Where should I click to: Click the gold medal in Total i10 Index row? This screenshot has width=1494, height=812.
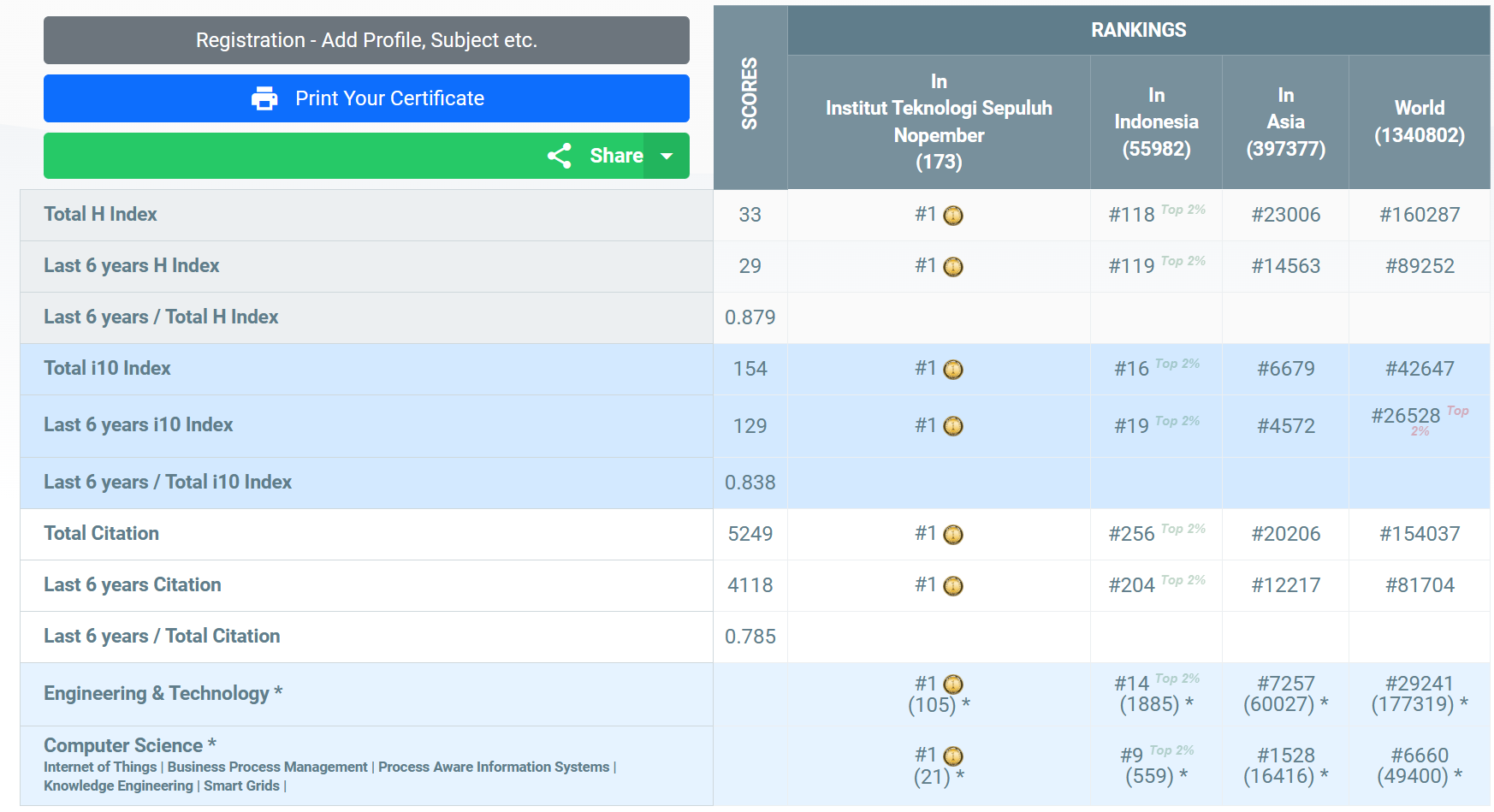pyautogui.click(x=952, y=370)
